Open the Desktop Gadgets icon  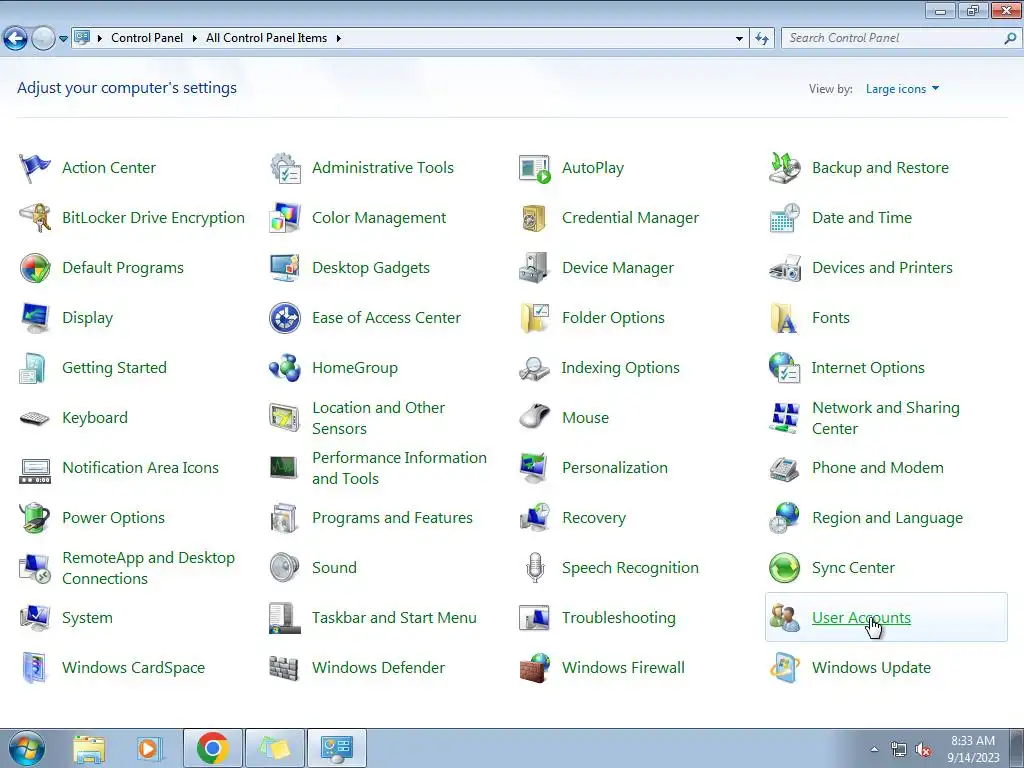point(285,268)
